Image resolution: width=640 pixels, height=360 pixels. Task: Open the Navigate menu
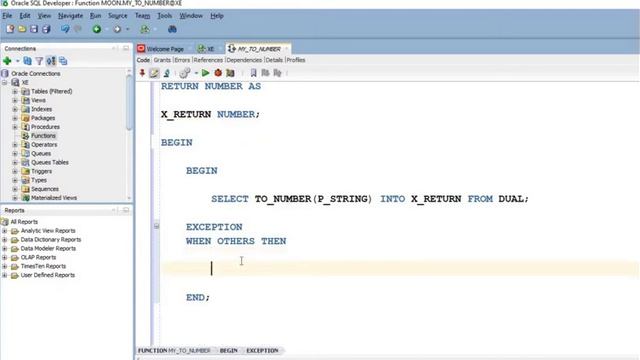point(70,16)
